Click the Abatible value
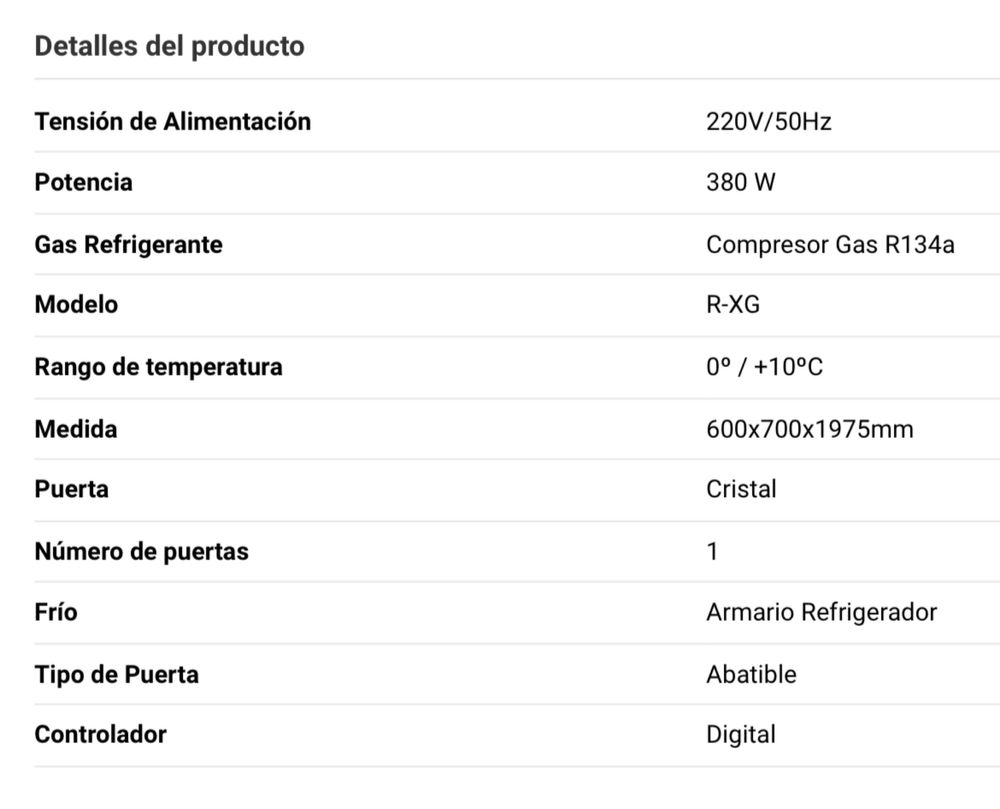 [x=751, y=674]
